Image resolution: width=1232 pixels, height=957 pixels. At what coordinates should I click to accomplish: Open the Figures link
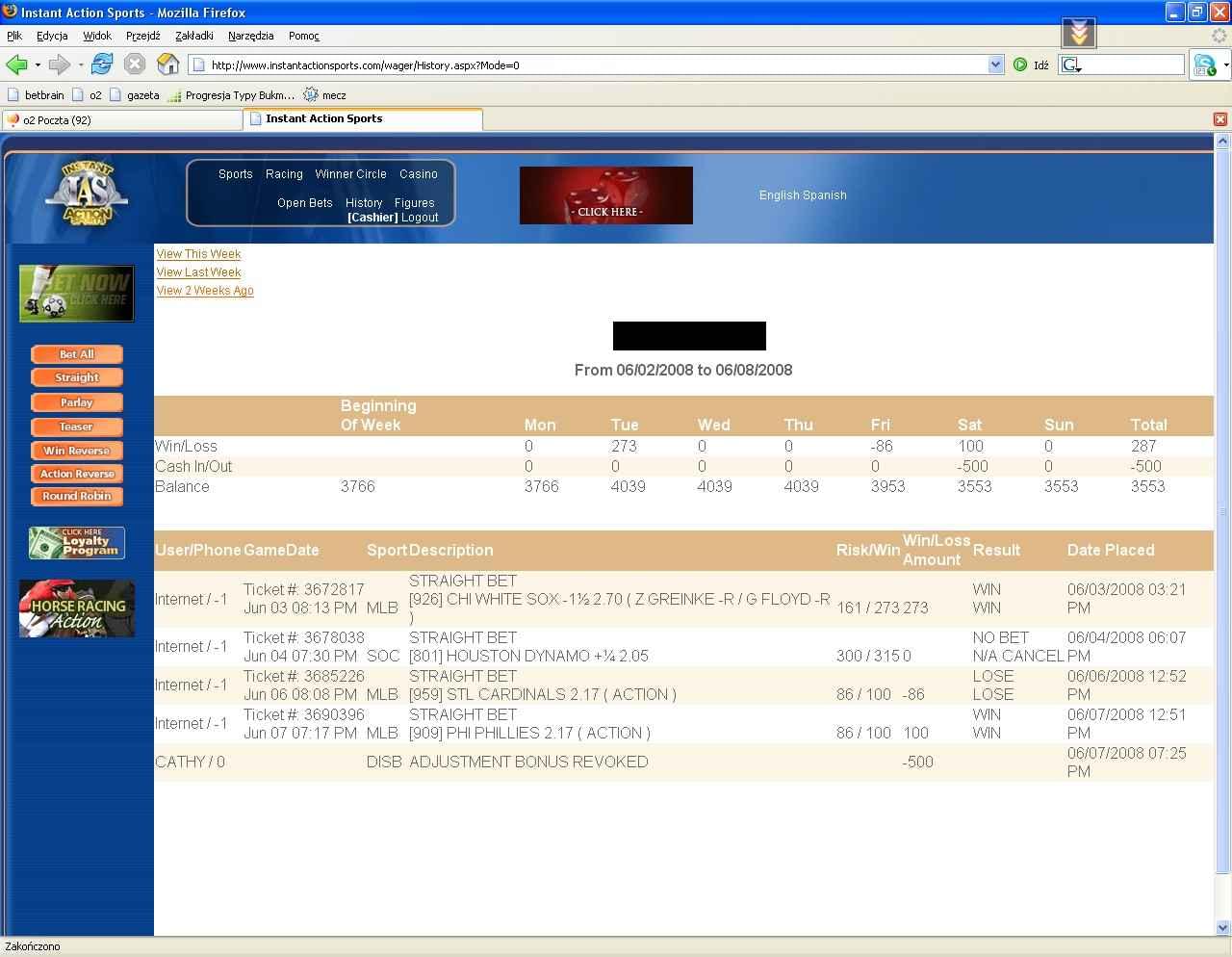(414, 203)
